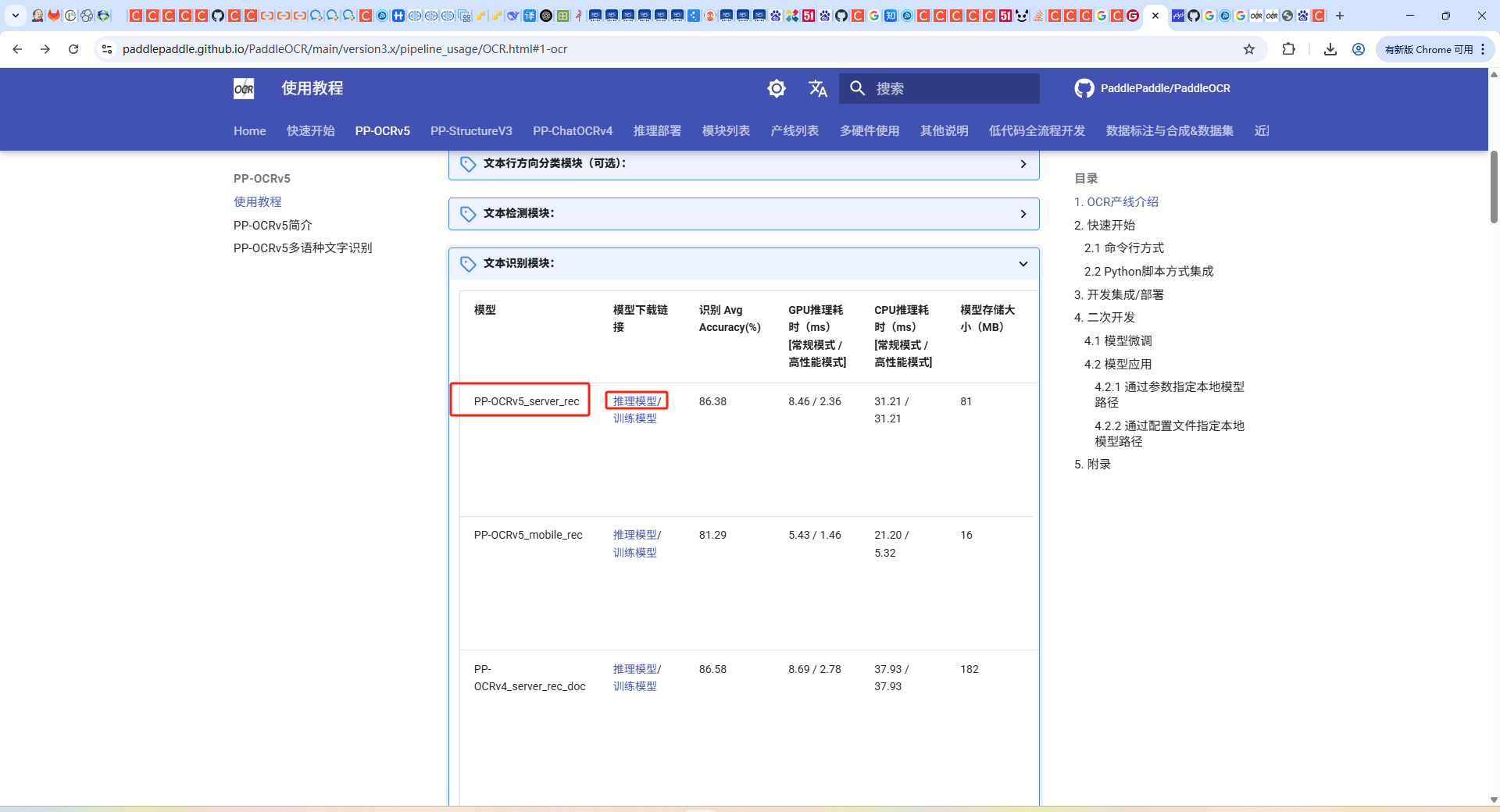Open a new tab with plus icon
Viewport: 1500px width, 812px height.
coord(1340,16)
